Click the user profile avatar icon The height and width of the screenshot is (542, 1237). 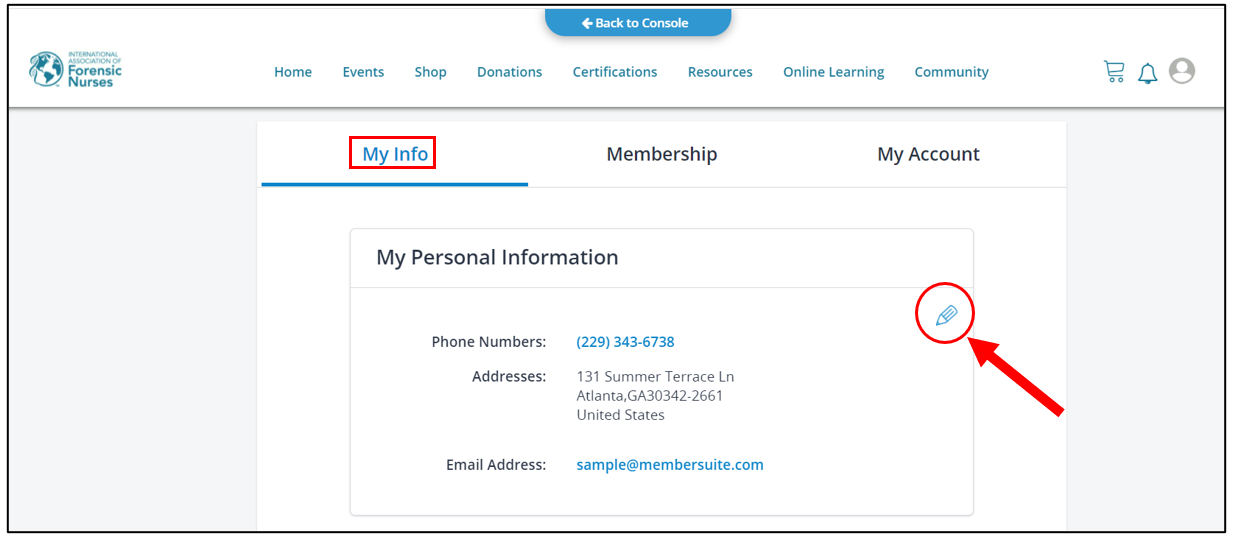[1182, 71]
